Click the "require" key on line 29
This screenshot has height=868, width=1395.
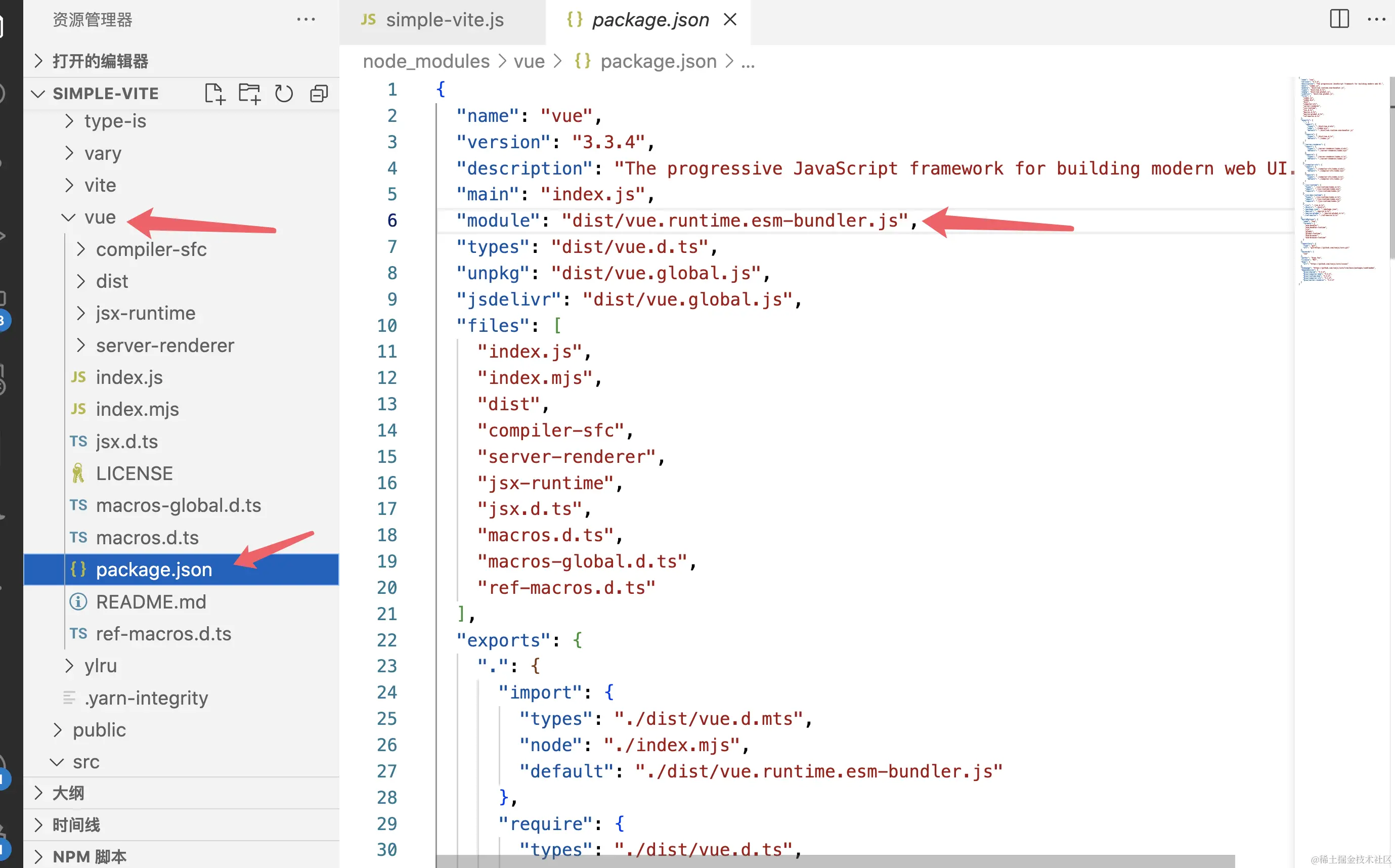[545, 824]
